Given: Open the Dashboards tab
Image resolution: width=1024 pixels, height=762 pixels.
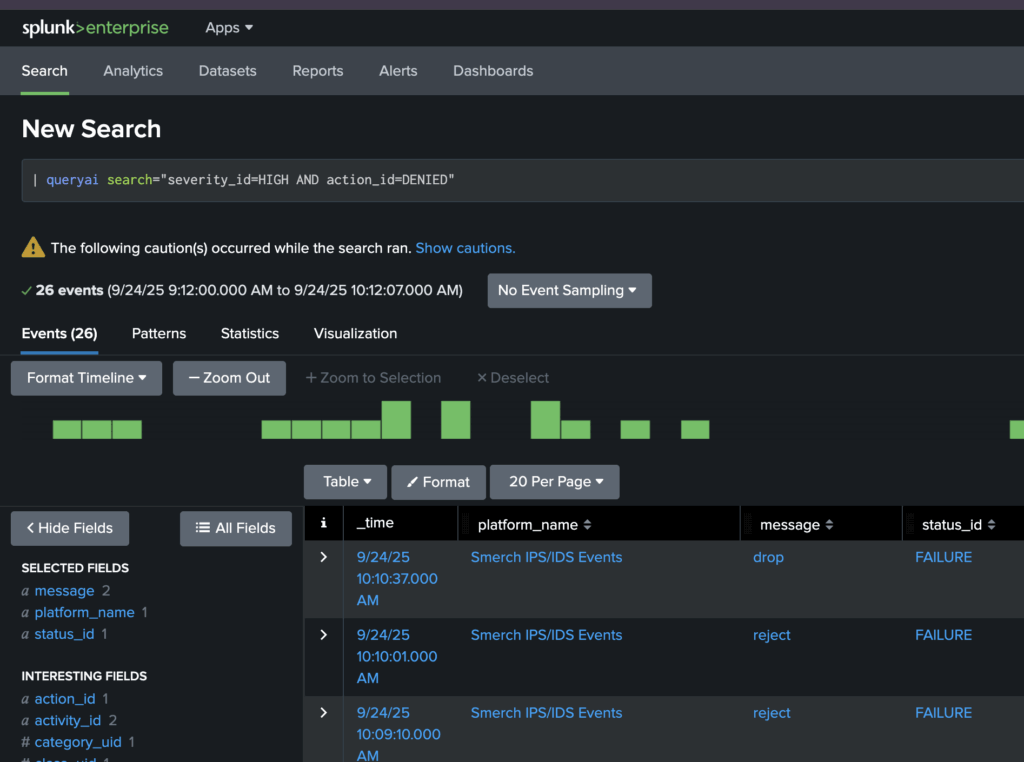Looking at the screenshot, I should pyautogui.click(x=493, y=71).
